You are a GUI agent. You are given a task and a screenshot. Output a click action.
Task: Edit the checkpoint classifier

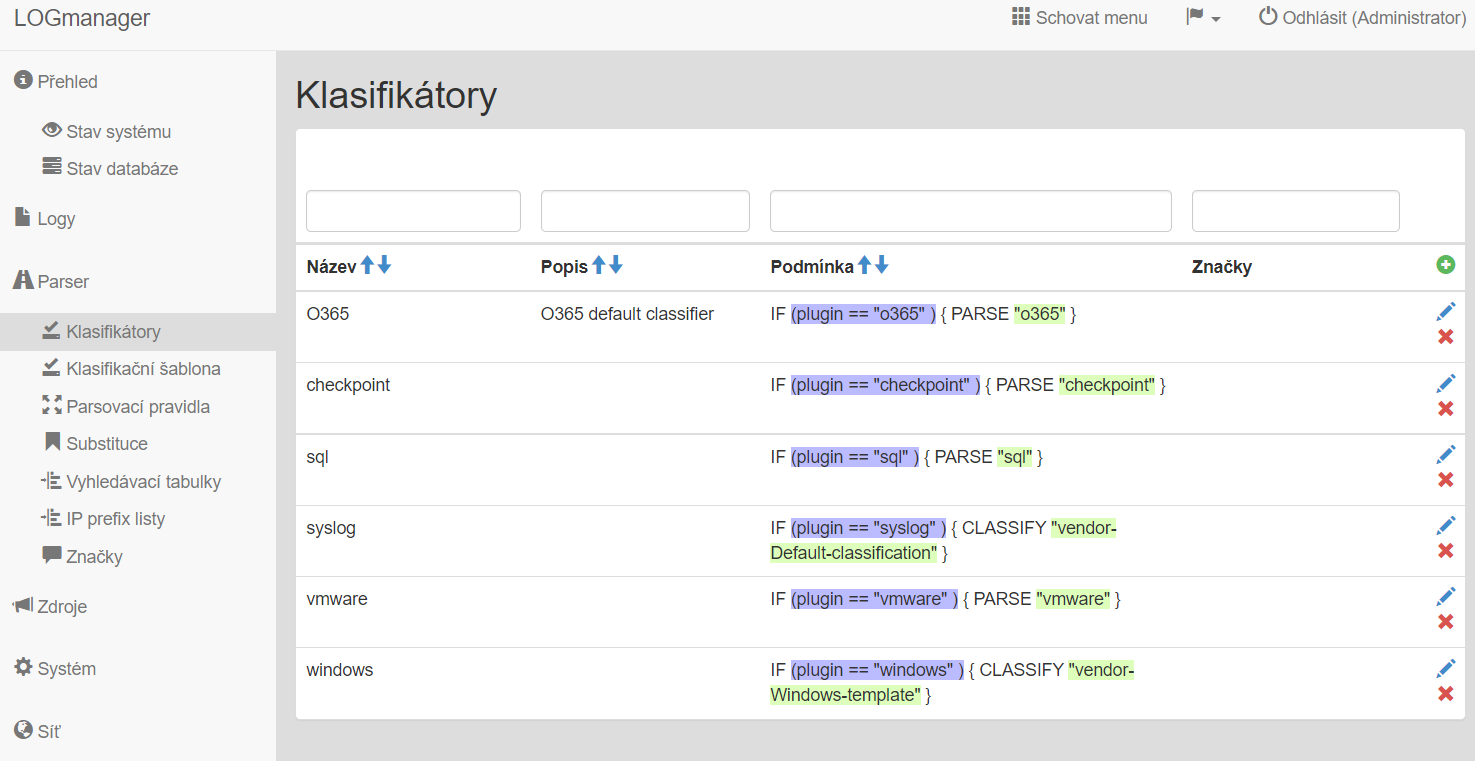[1445, 383]
